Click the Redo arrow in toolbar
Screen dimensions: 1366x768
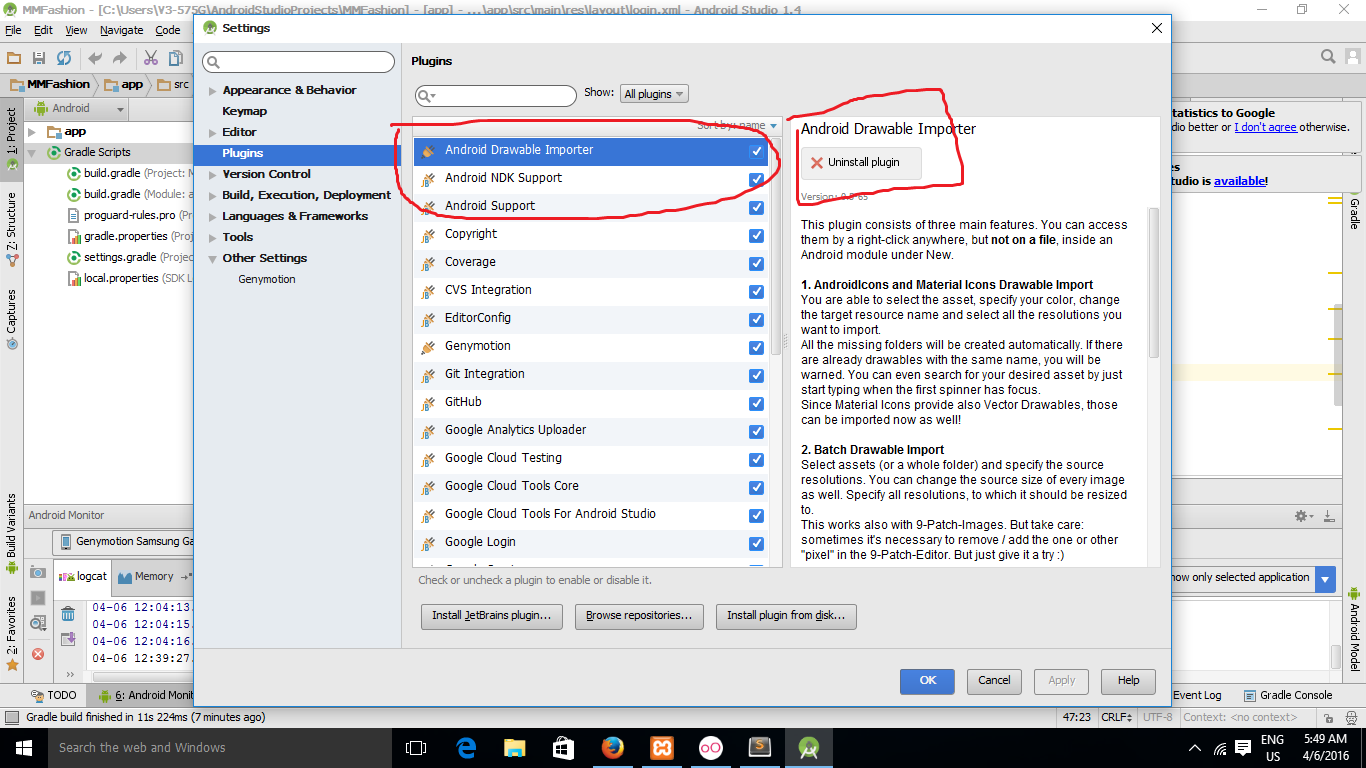120,58
